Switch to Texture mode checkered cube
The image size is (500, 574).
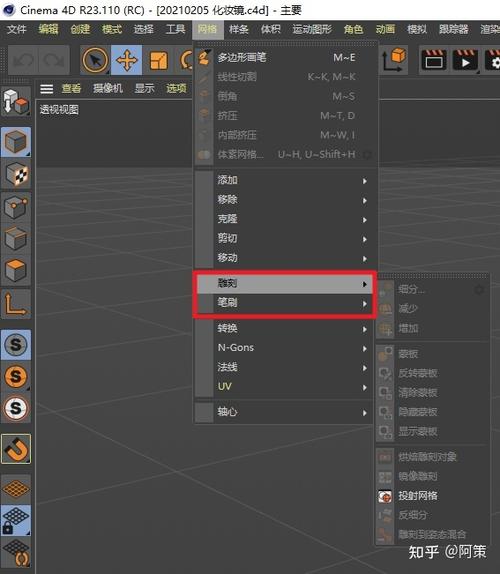16,174
